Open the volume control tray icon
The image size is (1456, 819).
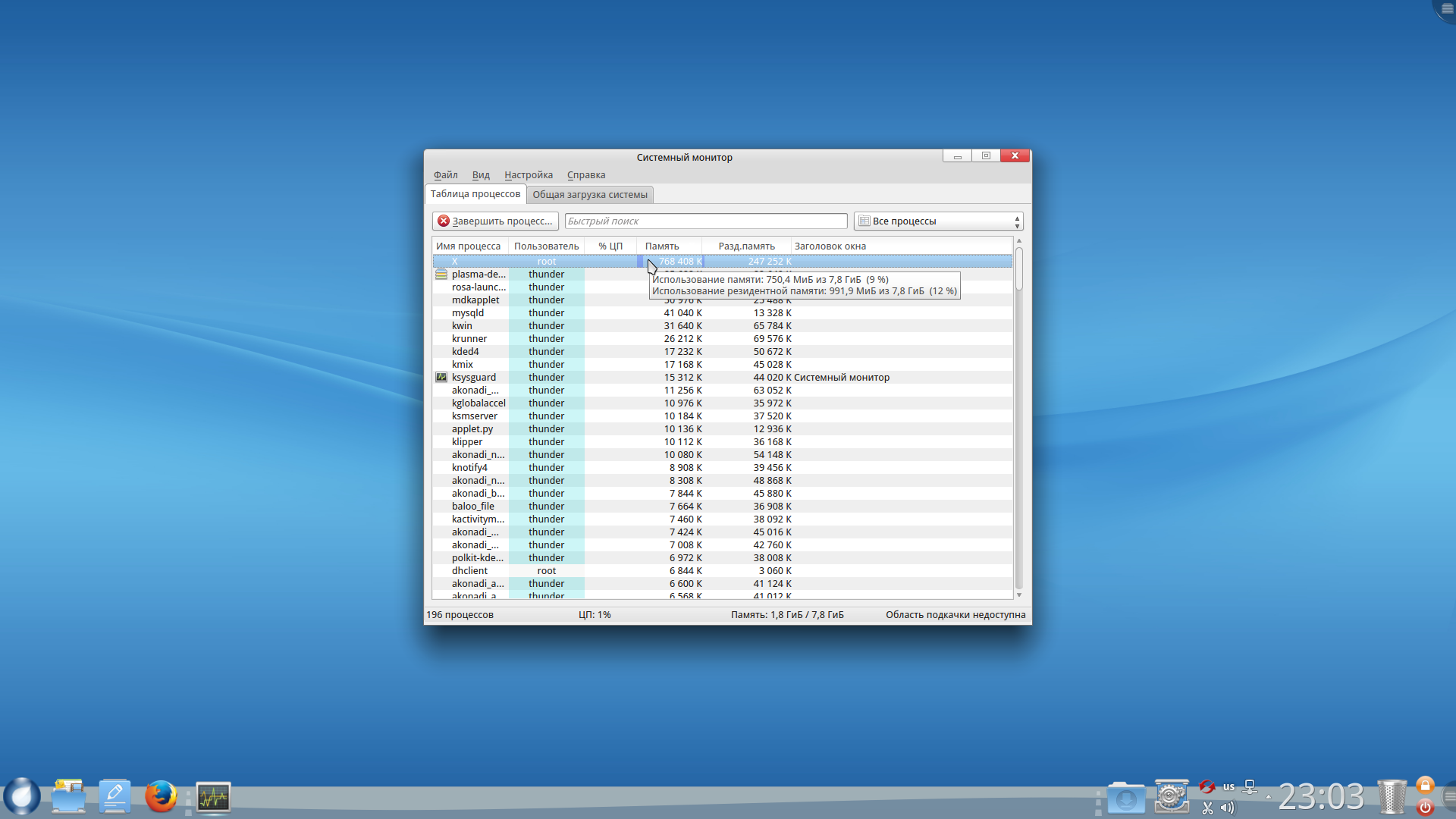[x=1228, y=808]
